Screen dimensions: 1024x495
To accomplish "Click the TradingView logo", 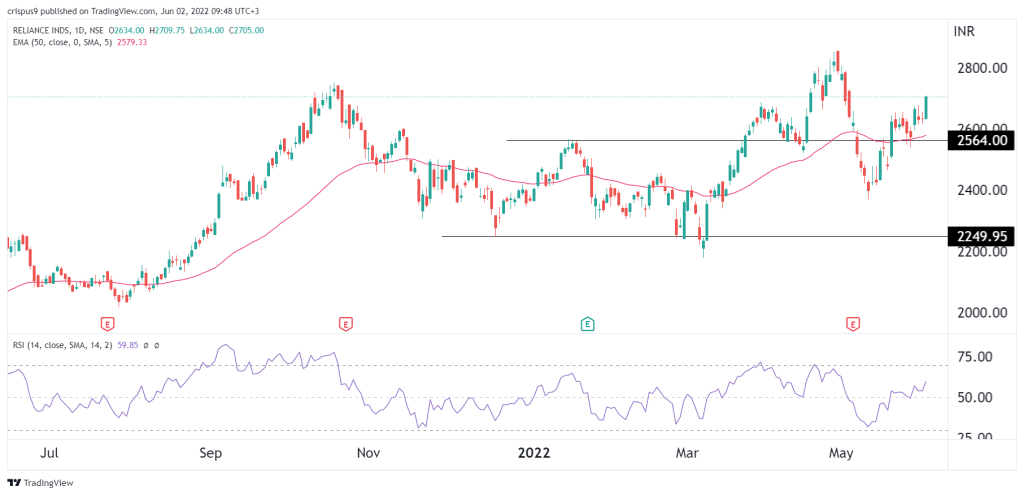I will tap(40, 483).
